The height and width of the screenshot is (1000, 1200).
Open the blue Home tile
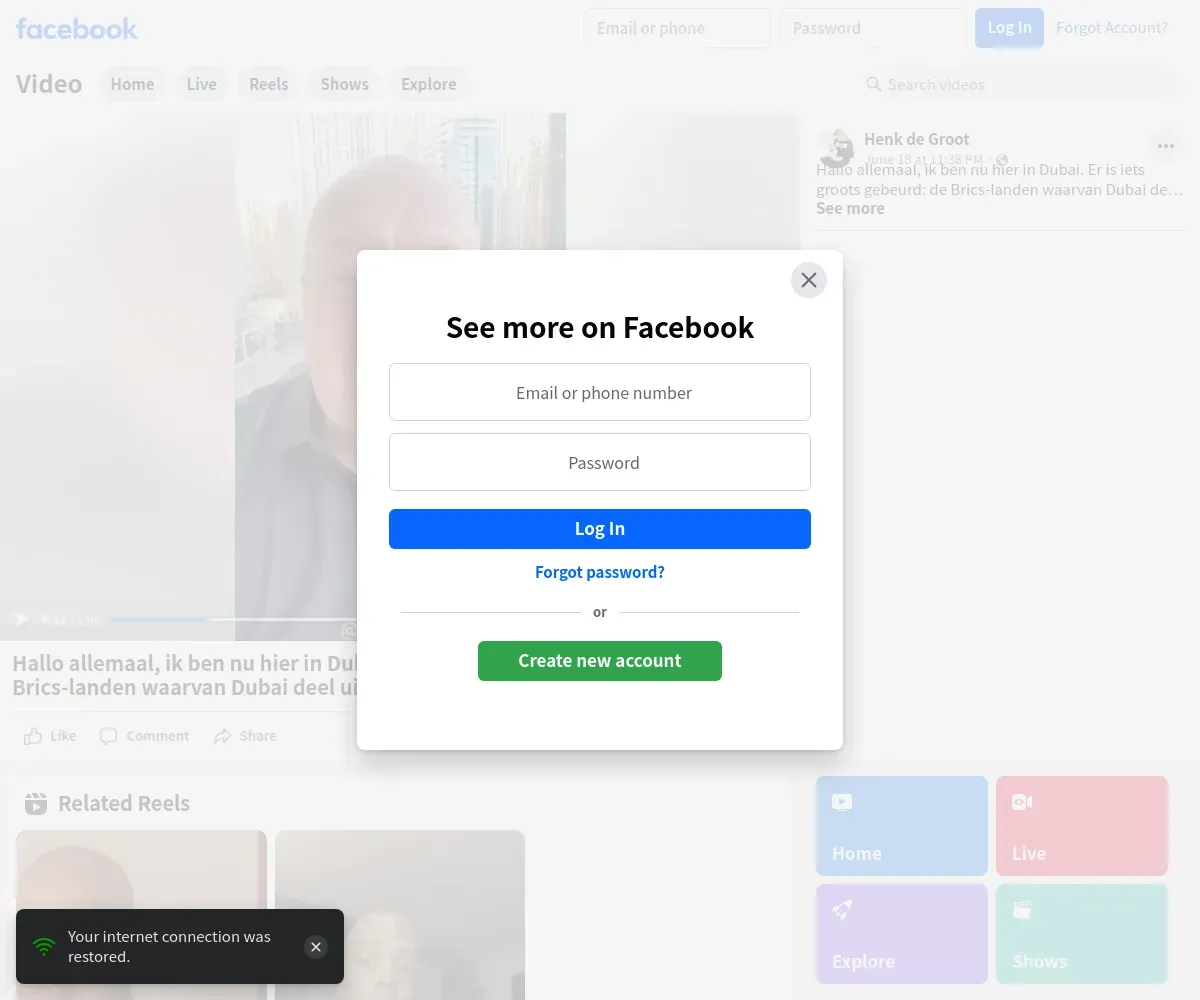pyautogui.click(x=902, y=826)
